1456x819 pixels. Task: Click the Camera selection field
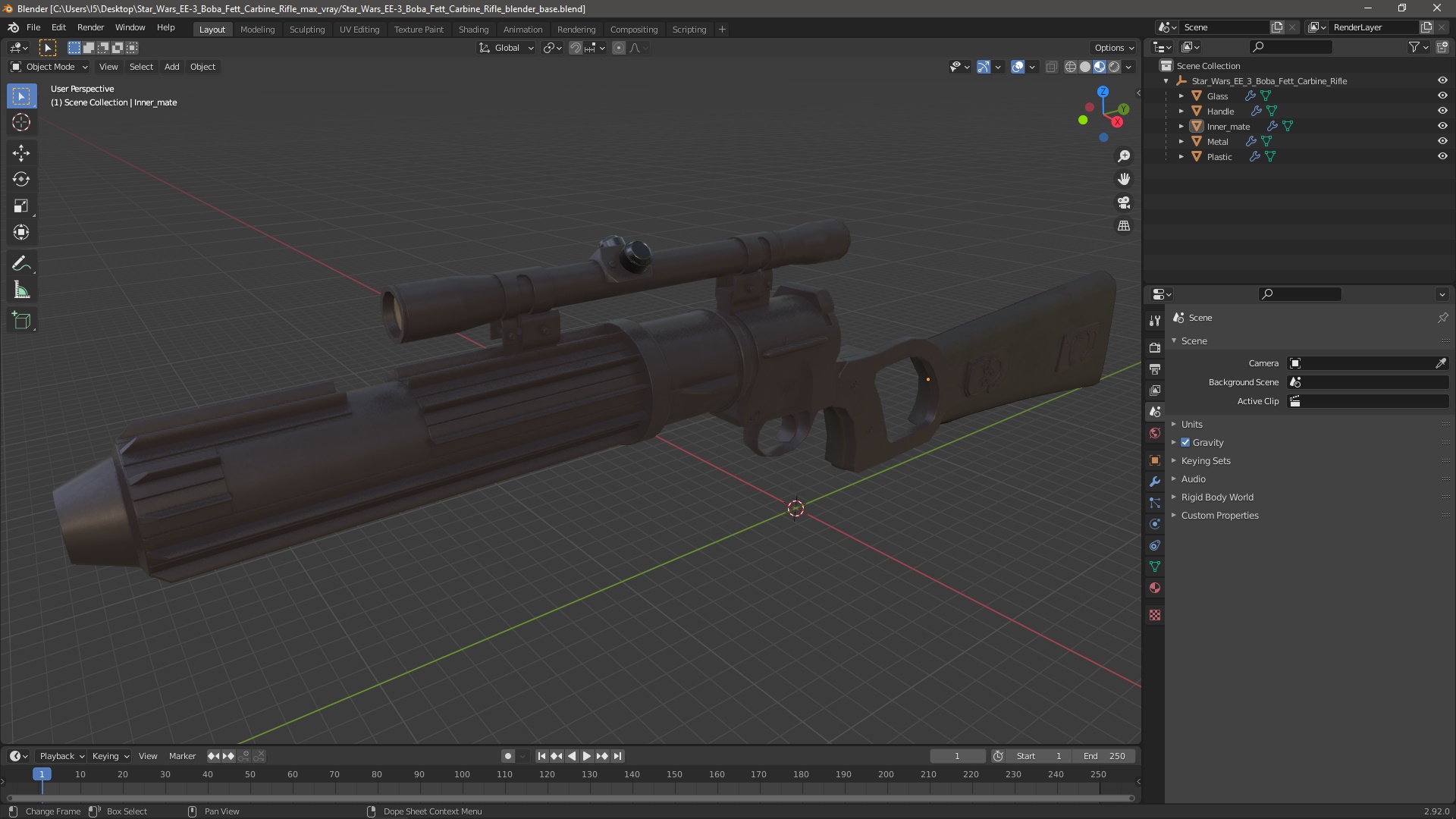[1360, 363]
